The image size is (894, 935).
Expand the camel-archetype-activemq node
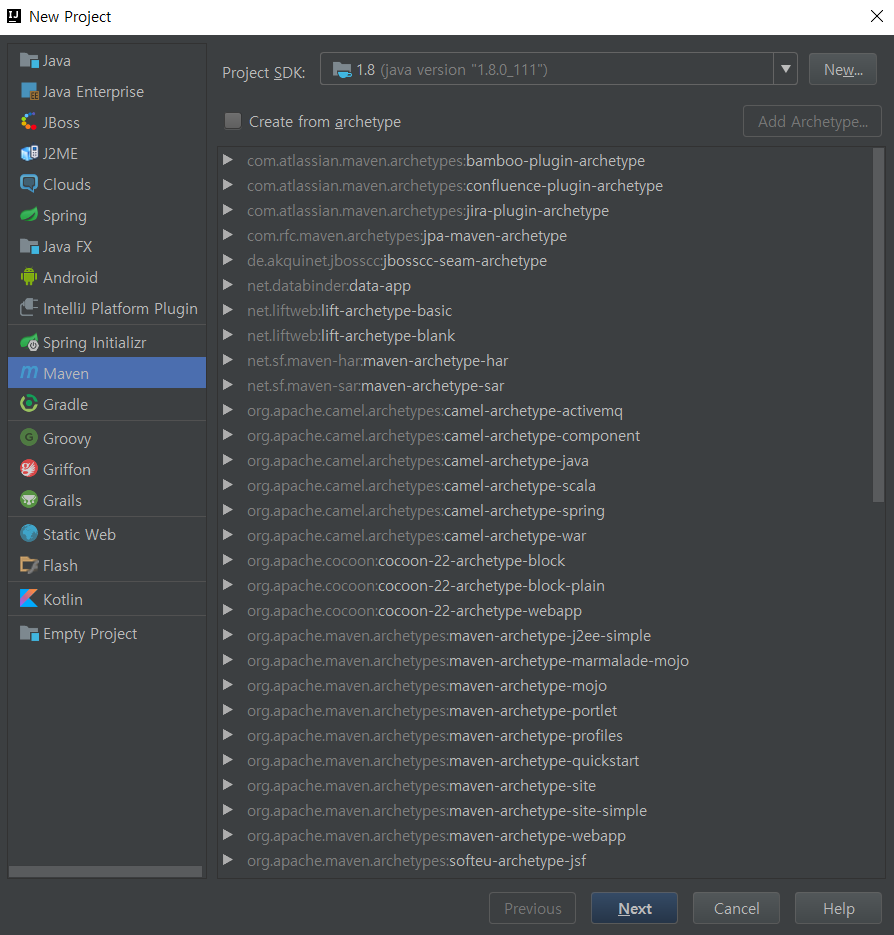click(x=227, y=410)
